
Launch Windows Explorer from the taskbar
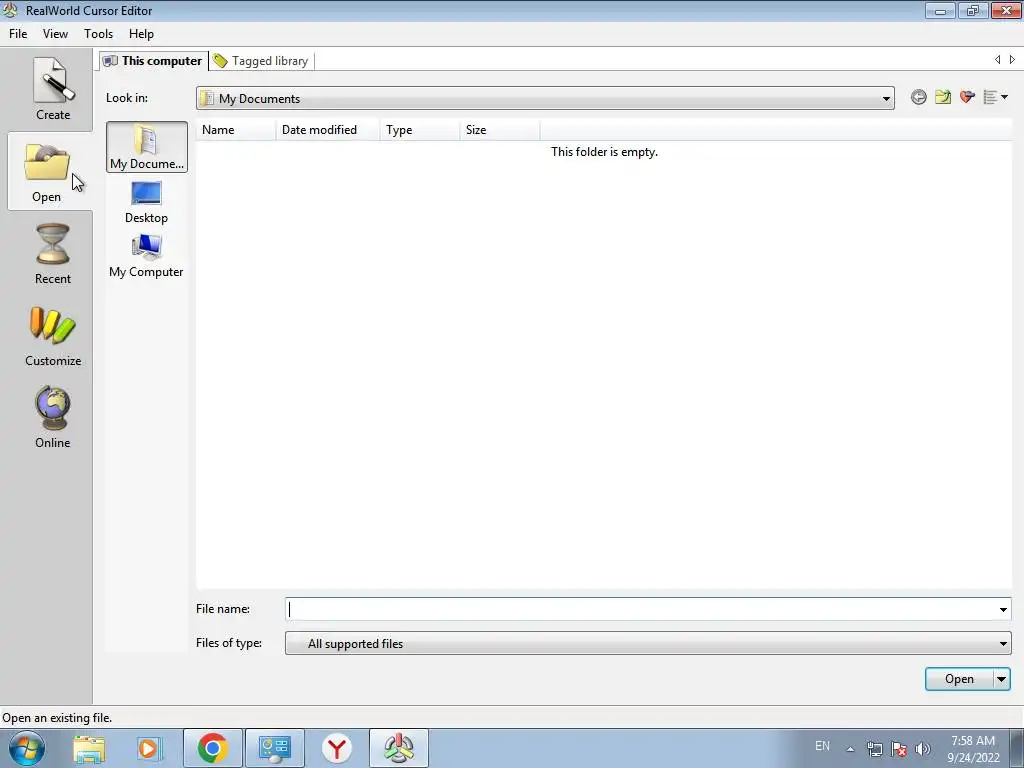[89, 748]
